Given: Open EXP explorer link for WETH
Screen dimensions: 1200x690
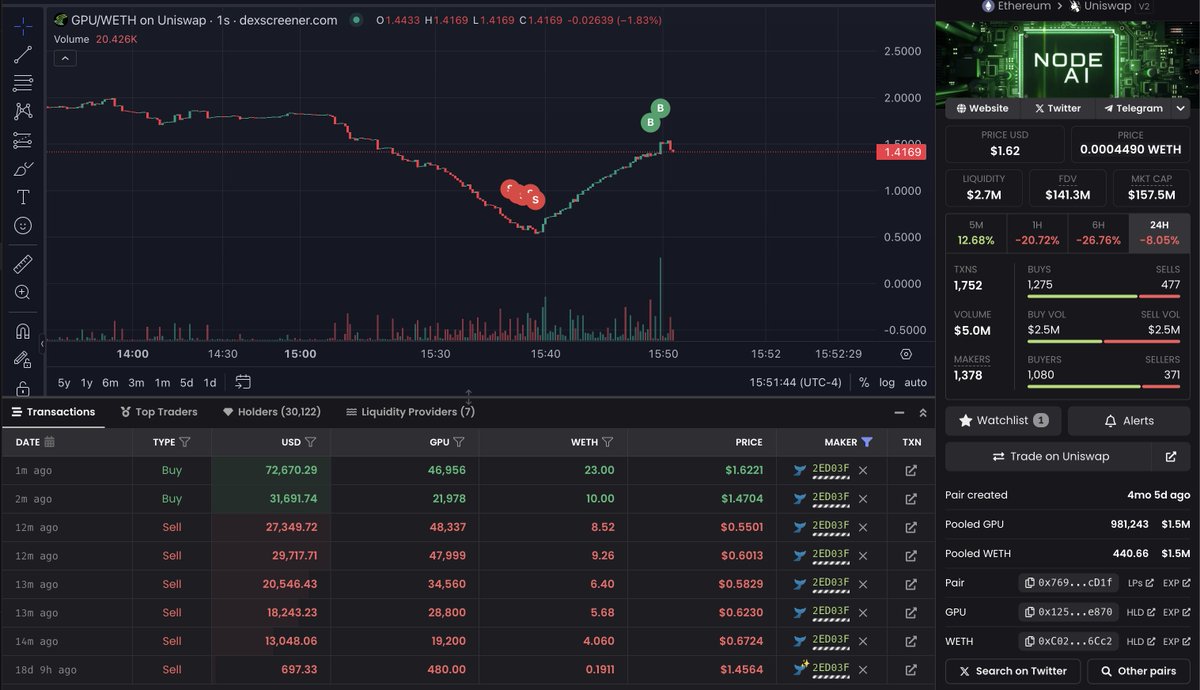Looking at the screenshot, I should coord(1176,641).
